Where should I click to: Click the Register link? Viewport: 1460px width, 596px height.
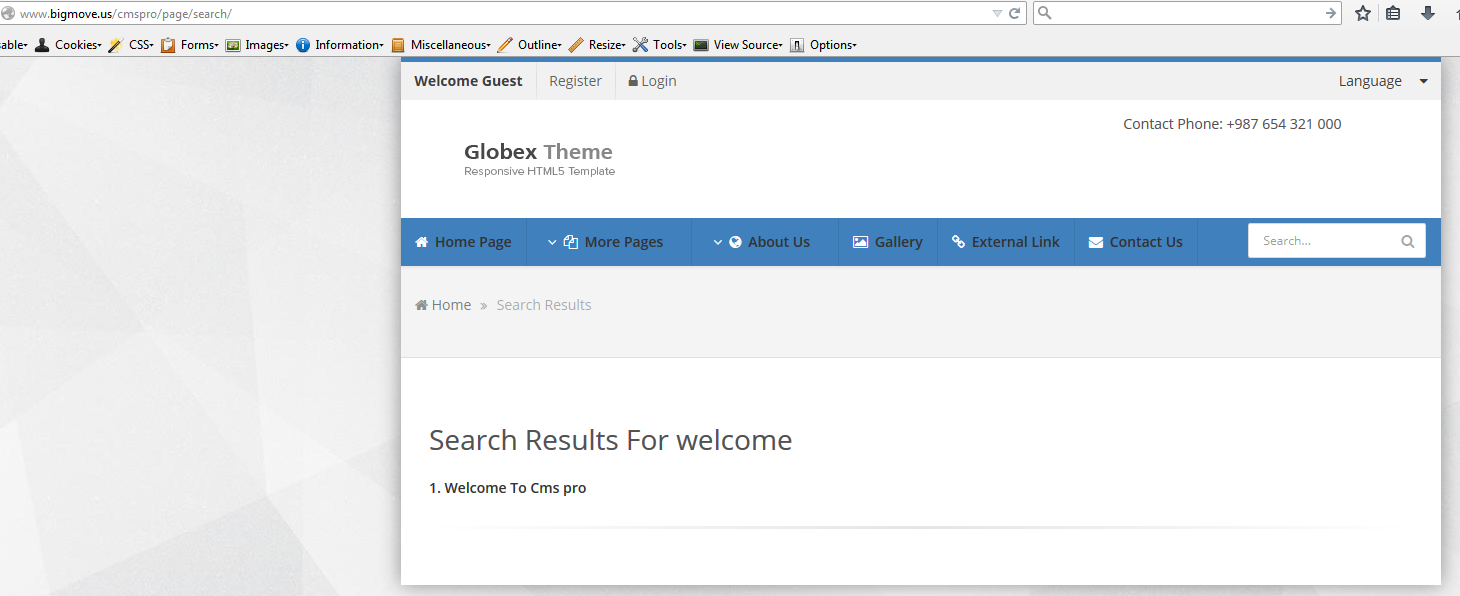tap(576, 81)
